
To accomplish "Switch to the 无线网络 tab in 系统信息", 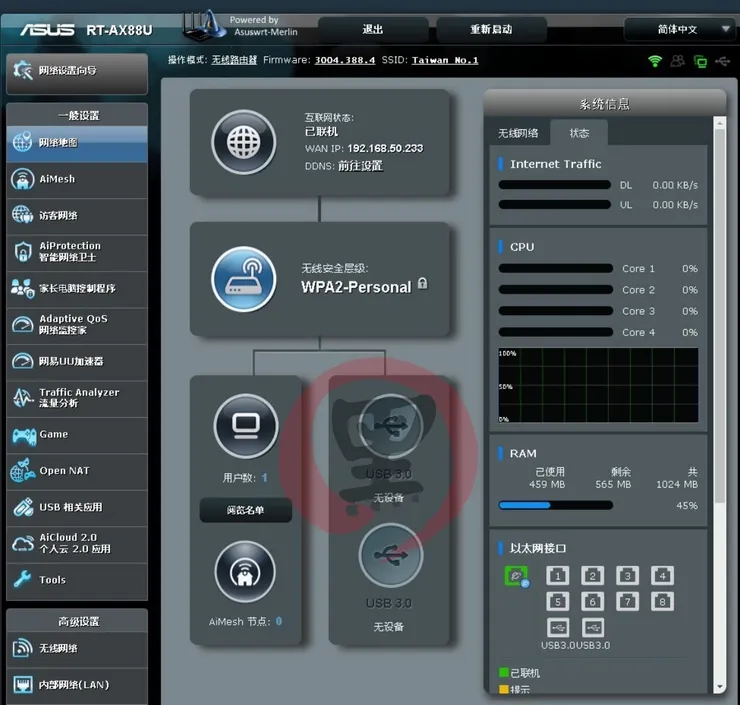I will [x=518, y=133].
